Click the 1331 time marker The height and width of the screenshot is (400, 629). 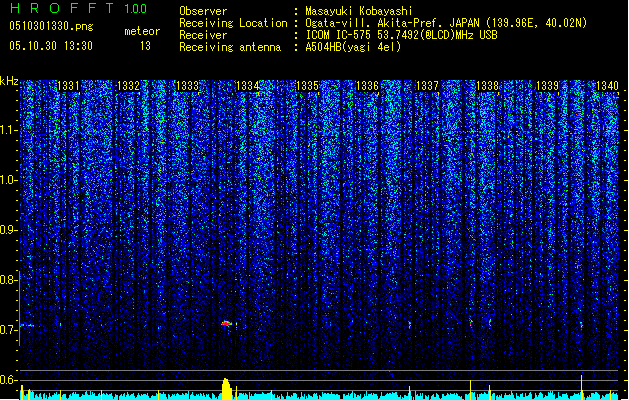[68, 86]
